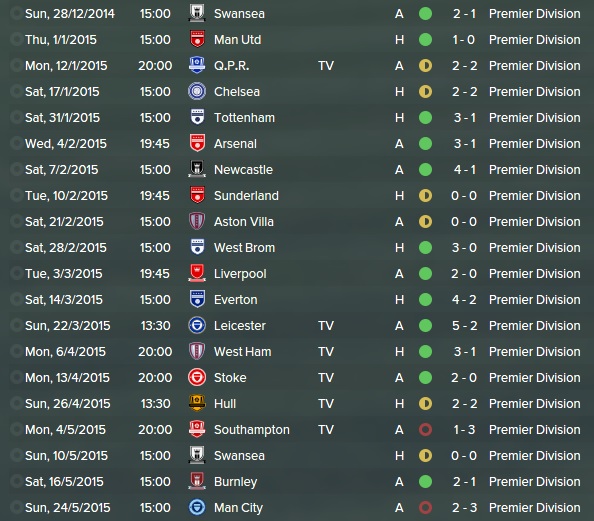Click the West Brom club badge
The height and width of the screenshot is (521, 594).
point(197,247)
